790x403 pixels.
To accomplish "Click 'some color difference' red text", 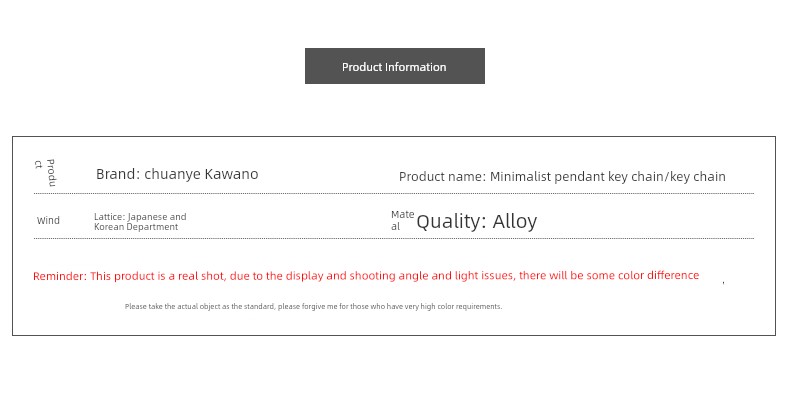I will (x=642, y=275).
